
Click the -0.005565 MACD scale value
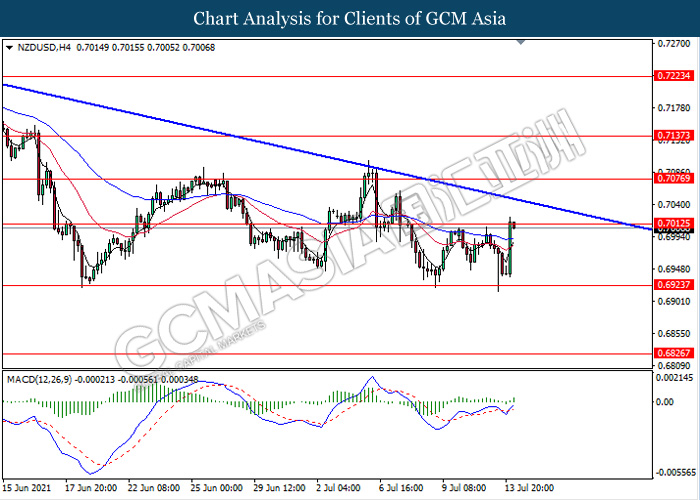coord(676,471)
